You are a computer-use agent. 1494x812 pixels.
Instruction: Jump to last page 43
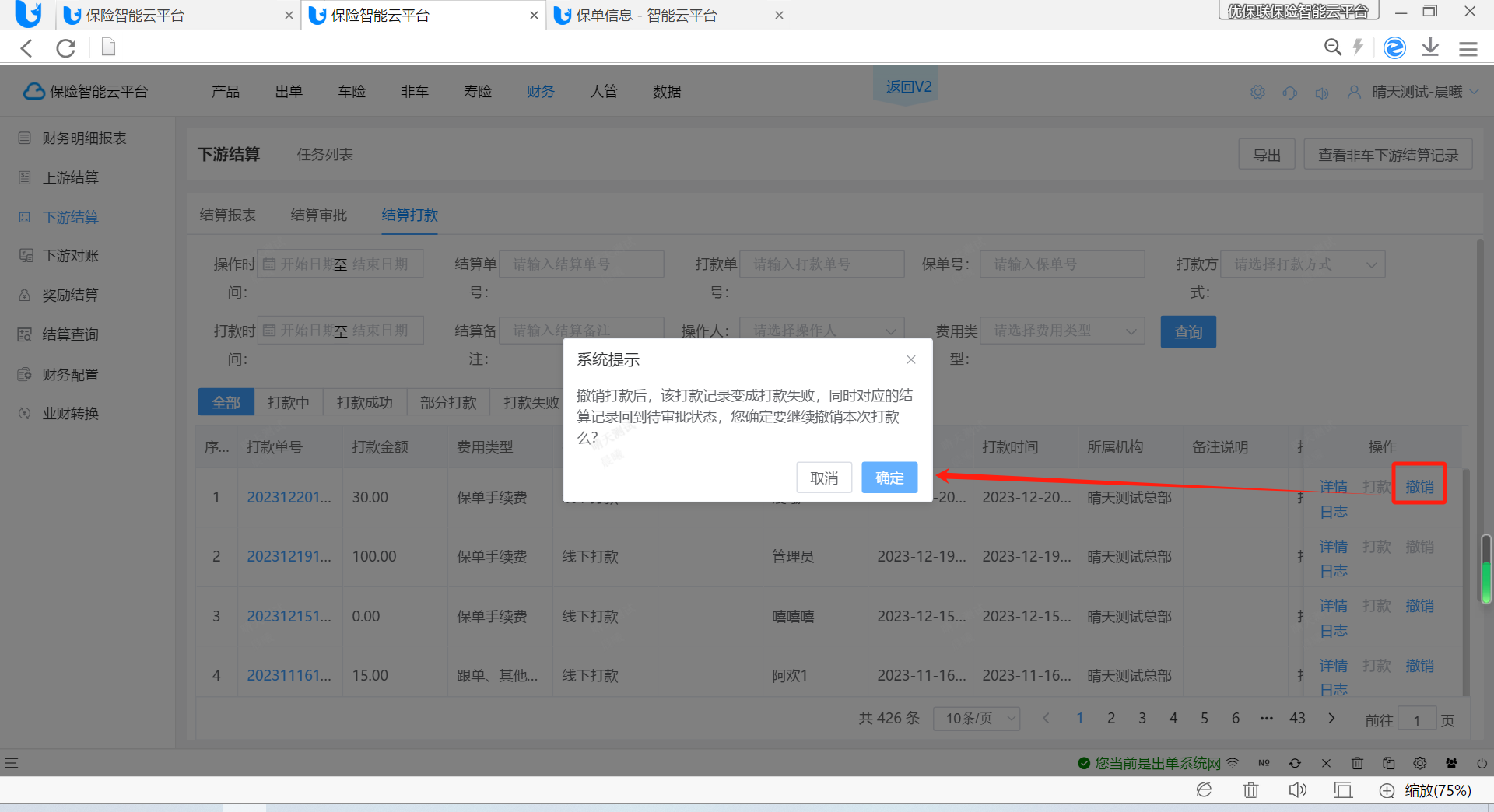[1297, 719]
